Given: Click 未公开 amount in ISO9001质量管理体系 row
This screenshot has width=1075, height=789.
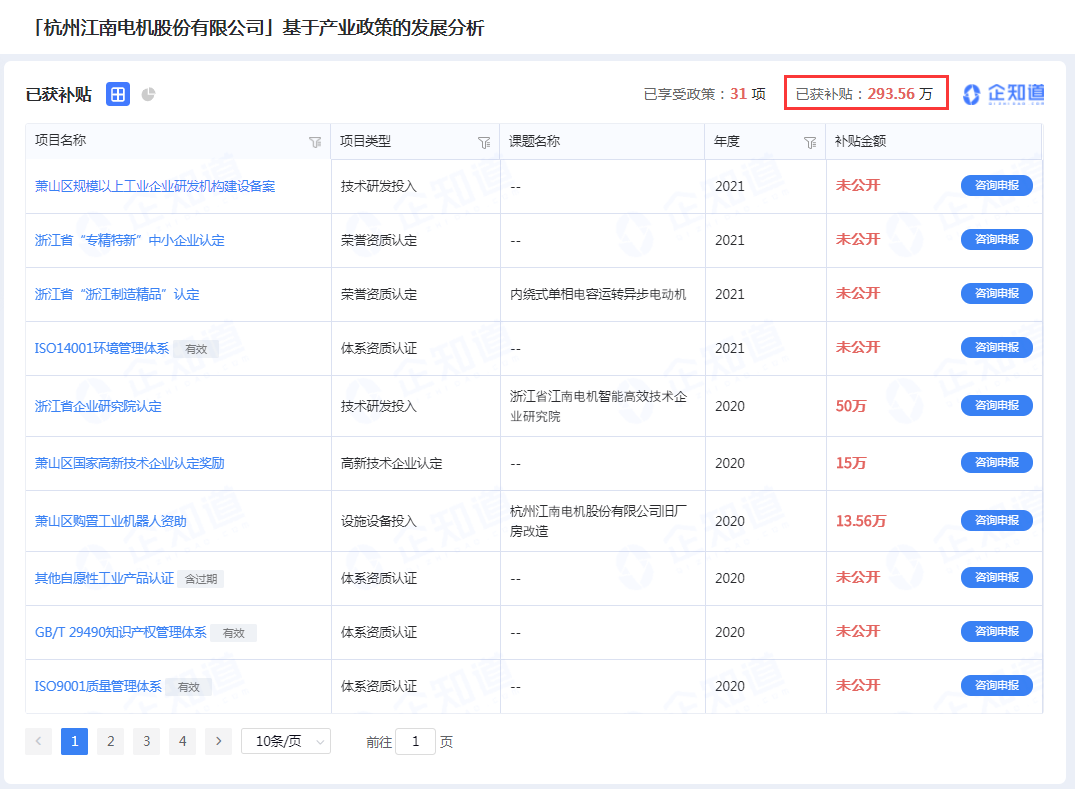Looking at the screenshot, I should 858,685.
